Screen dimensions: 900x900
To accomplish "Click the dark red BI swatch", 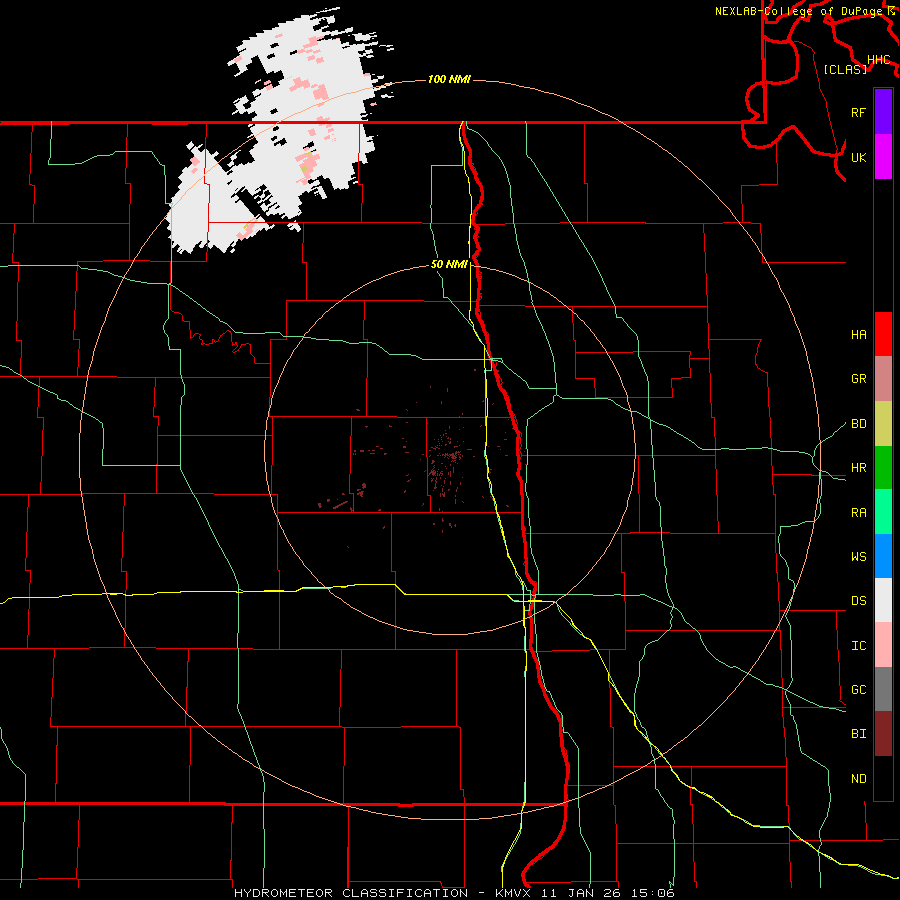I will 883,734.
